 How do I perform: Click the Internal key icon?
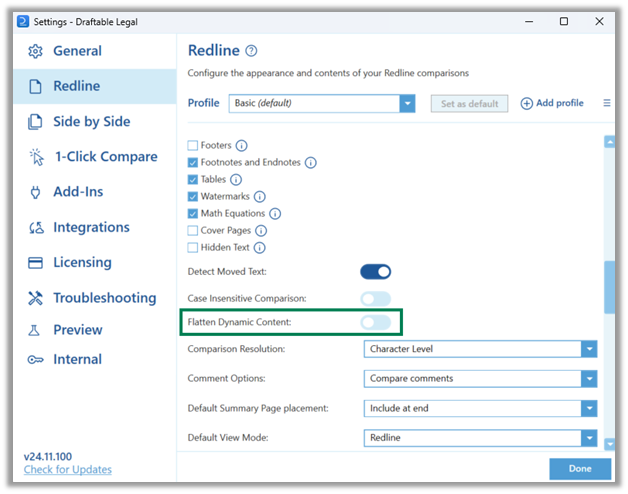tap(35, 360)
